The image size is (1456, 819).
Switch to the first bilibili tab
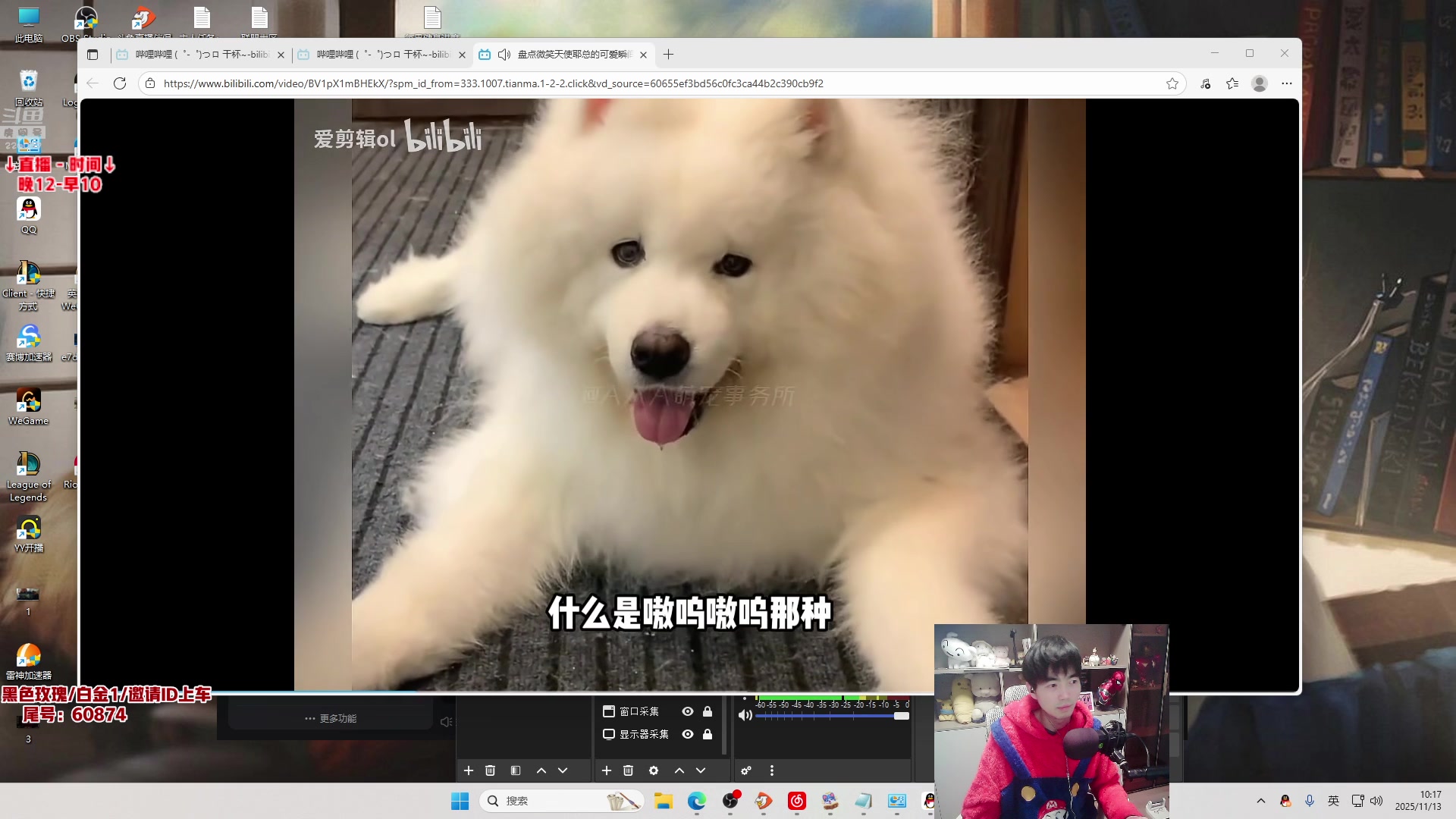[x=199, y=55]
